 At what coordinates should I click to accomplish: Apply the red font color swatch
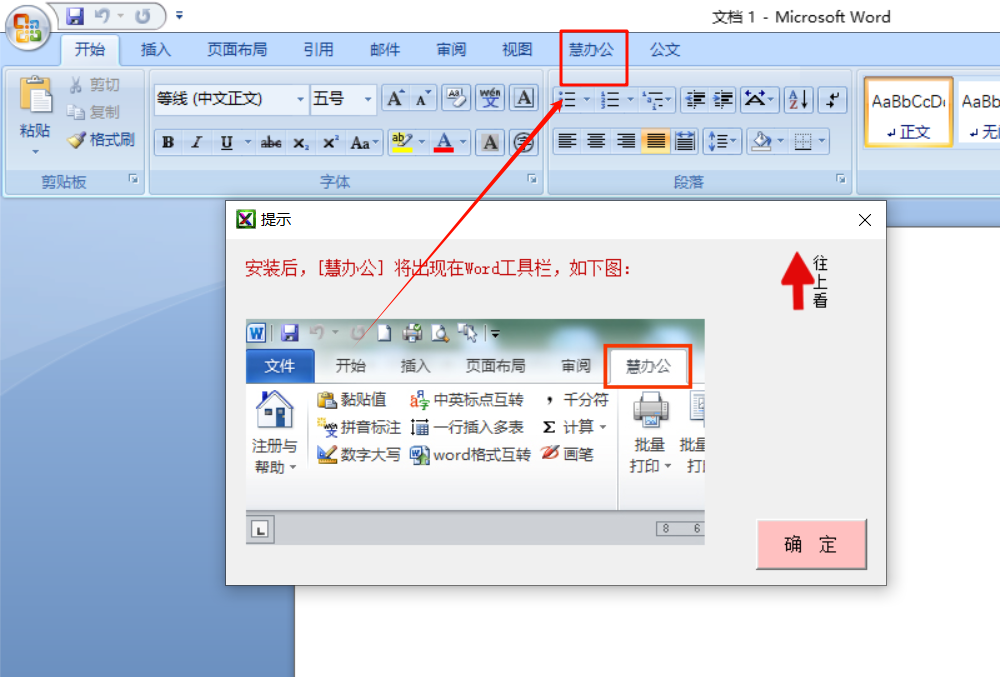tap(444, 142)
